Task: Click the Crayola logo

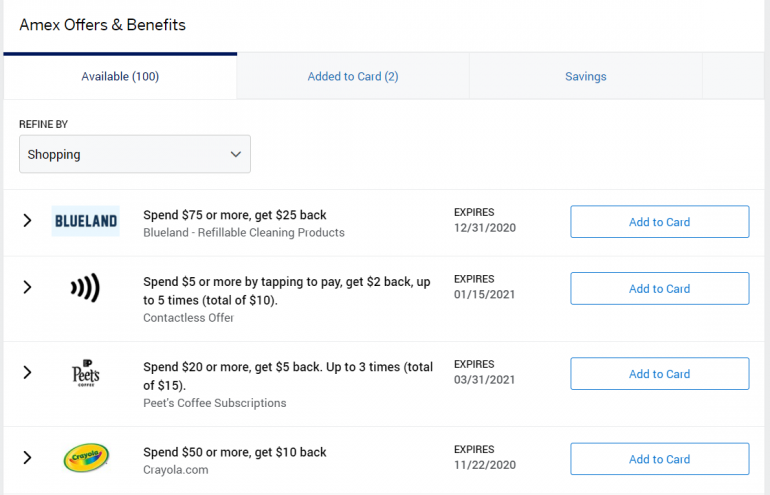Action: tap(85, 458)
